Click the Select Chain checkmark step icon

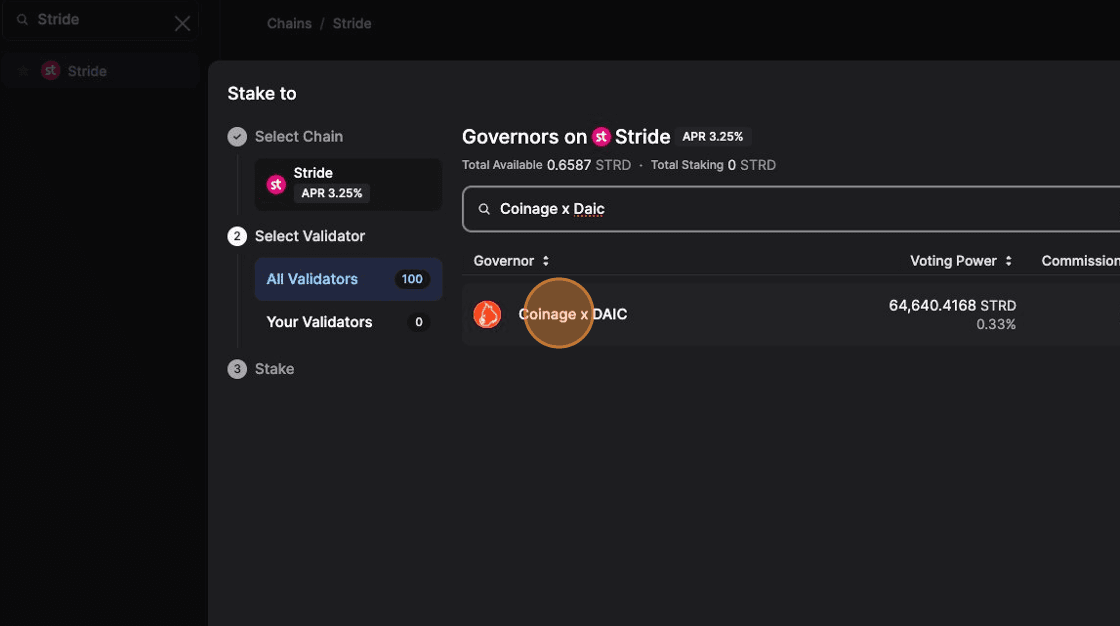point(237,137)
